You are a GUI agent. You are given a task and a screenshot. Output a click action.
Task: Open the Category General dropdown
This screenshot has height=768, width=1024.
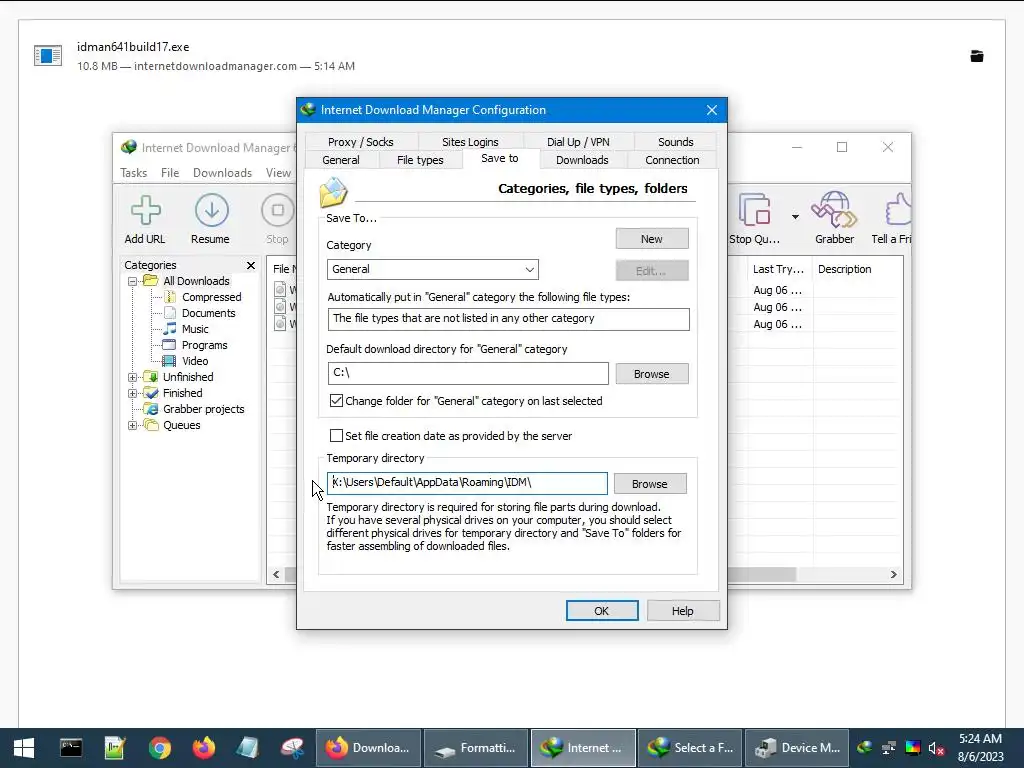click(432, 269)
